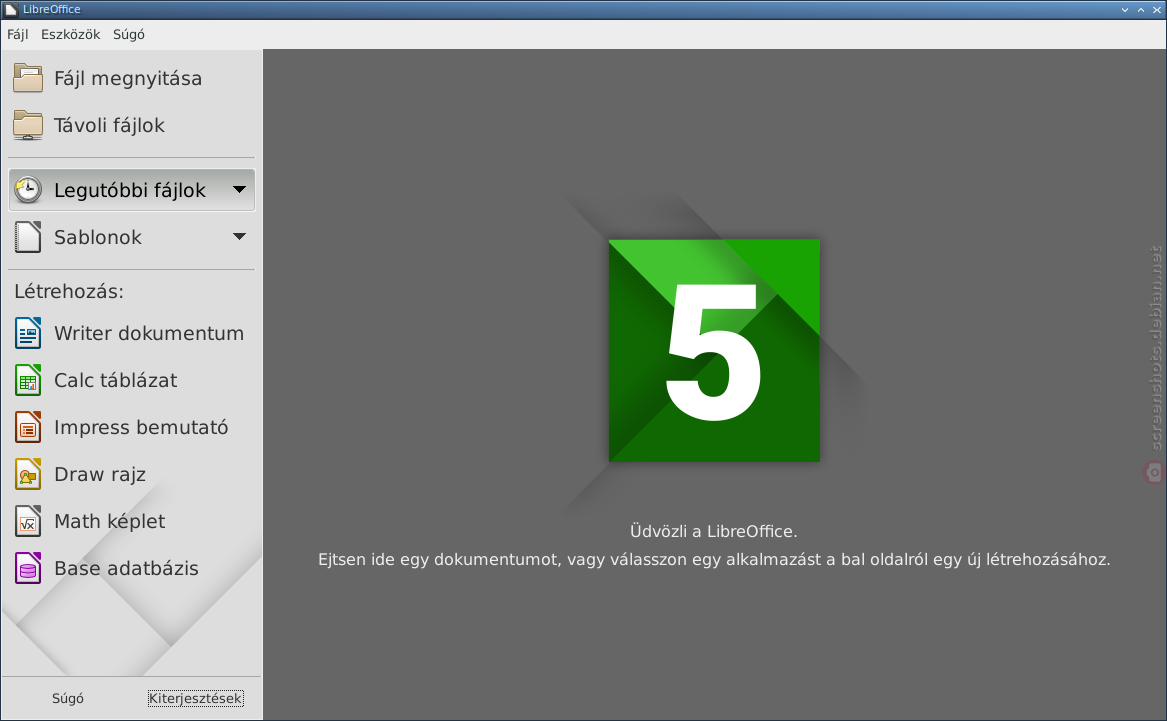Maximize window using title bar up-arrow
The width and height of the screenshot is (1167, 721).
click(1141, 10)
